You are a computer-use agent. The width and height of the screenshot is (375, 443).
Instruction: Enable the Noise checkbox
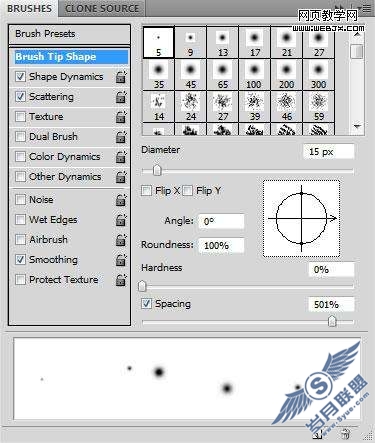coord(20,200)
